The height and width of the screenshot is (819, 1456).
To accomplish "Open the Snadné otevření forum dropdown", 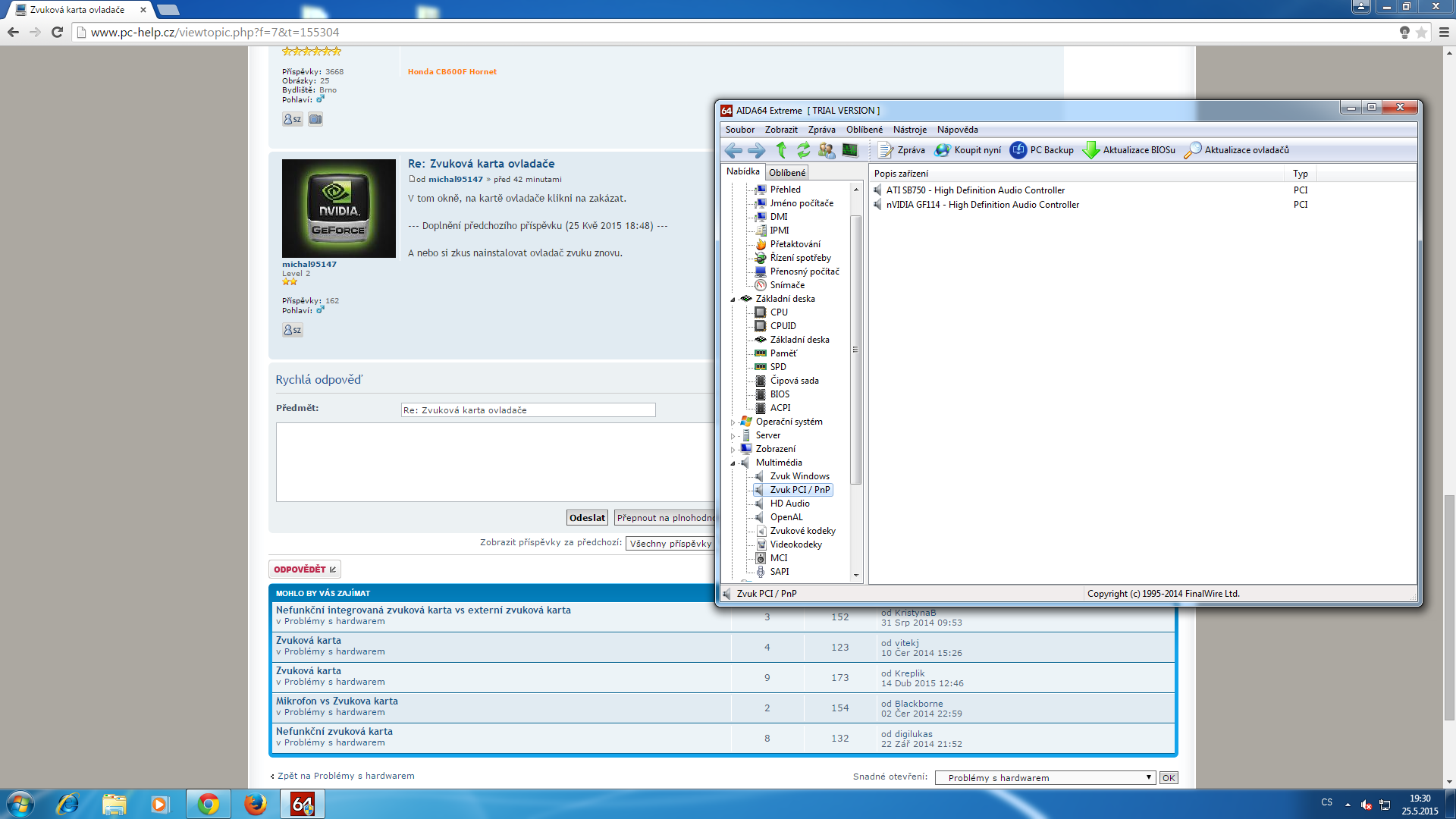I will 1045,778.
